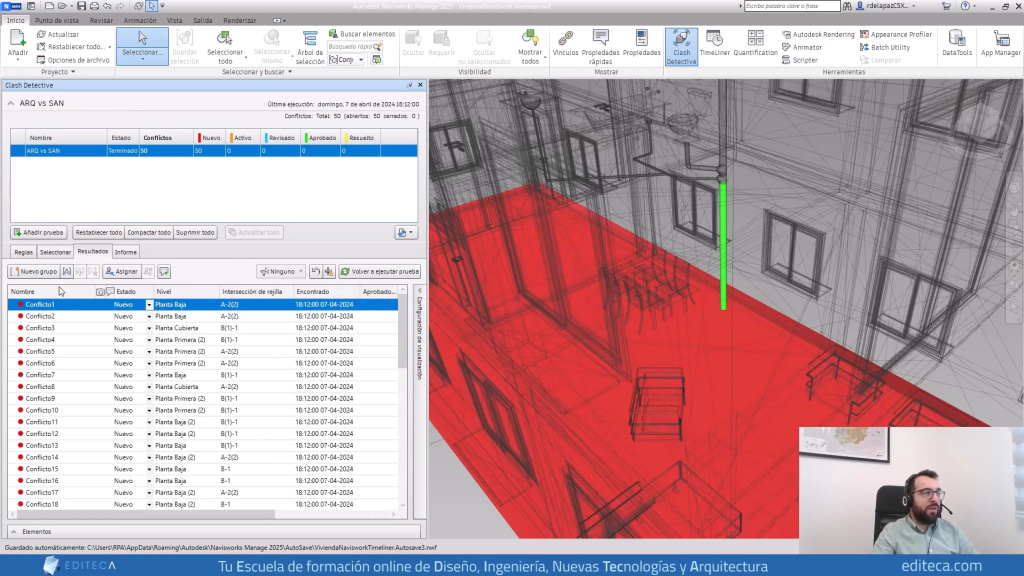Click Mostrar todos in Visibilidad

(530, 47)
